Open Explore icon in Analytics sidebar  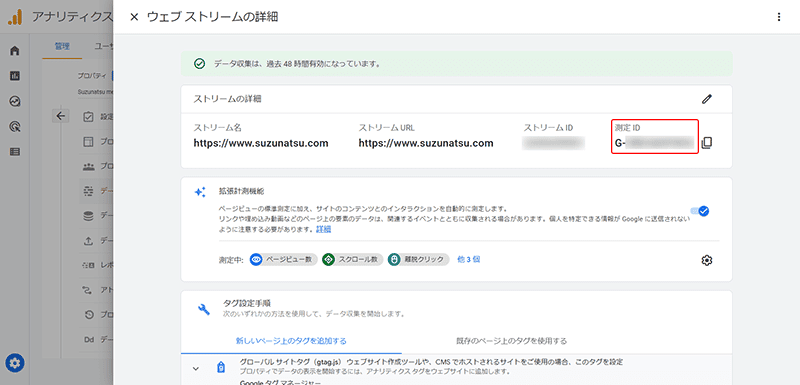click(x=15, y=101)
